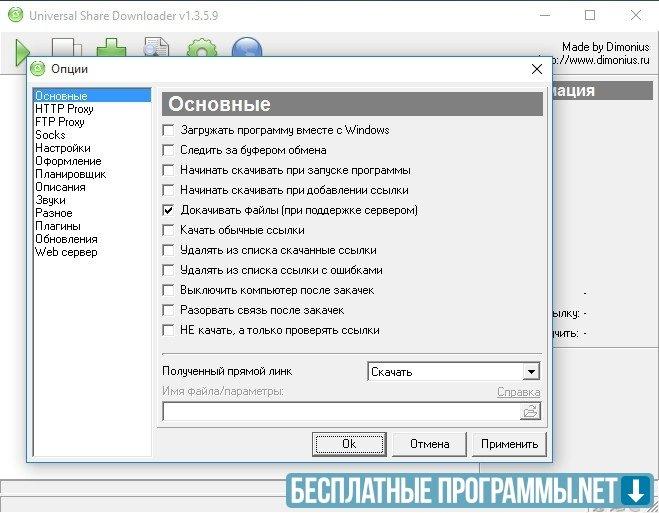Uncheck Докачивать файлы option
The image size is (659, 513).
tap(168, 210)
